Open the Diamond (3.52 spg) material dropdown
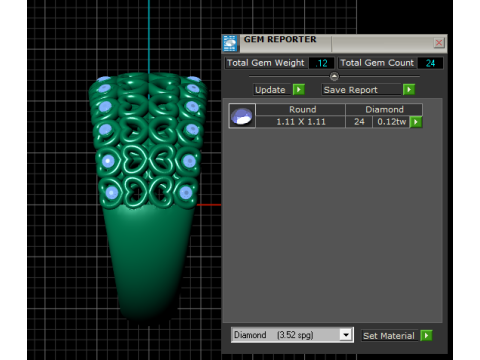 (x=346, y=335)
